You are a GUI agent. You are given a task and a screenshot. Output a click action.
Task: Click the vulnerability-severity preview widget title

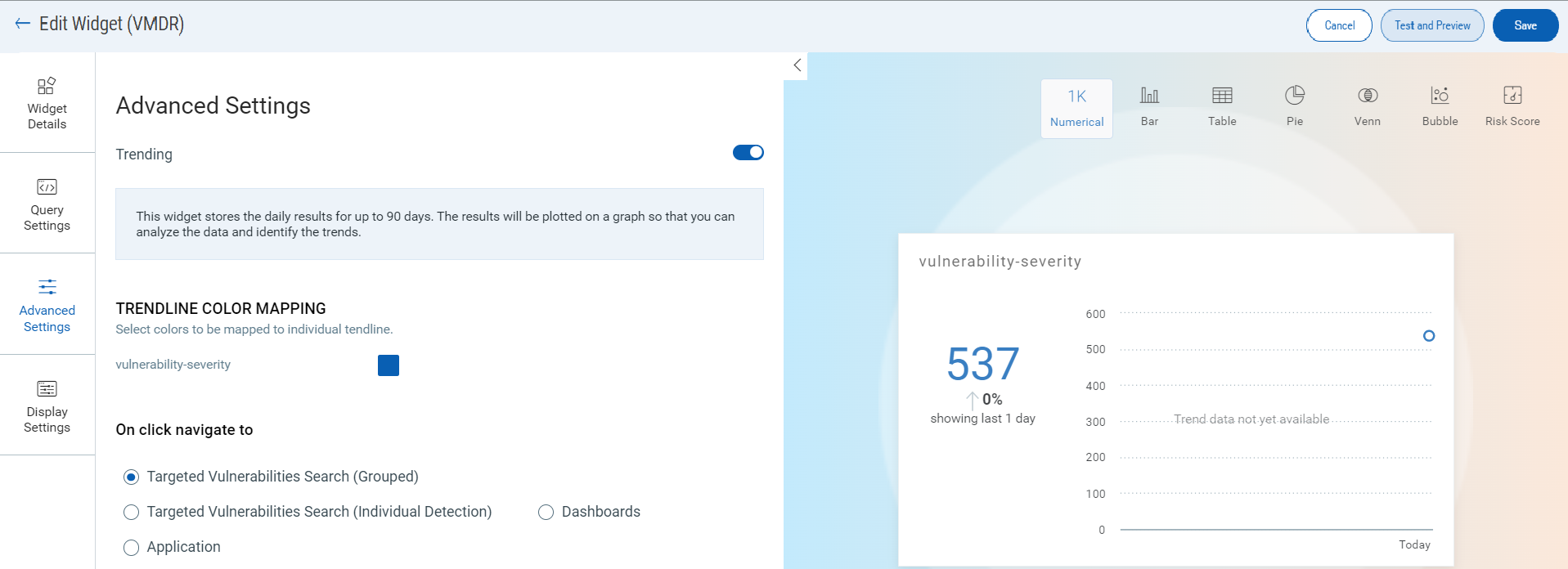pos(1000,262)
